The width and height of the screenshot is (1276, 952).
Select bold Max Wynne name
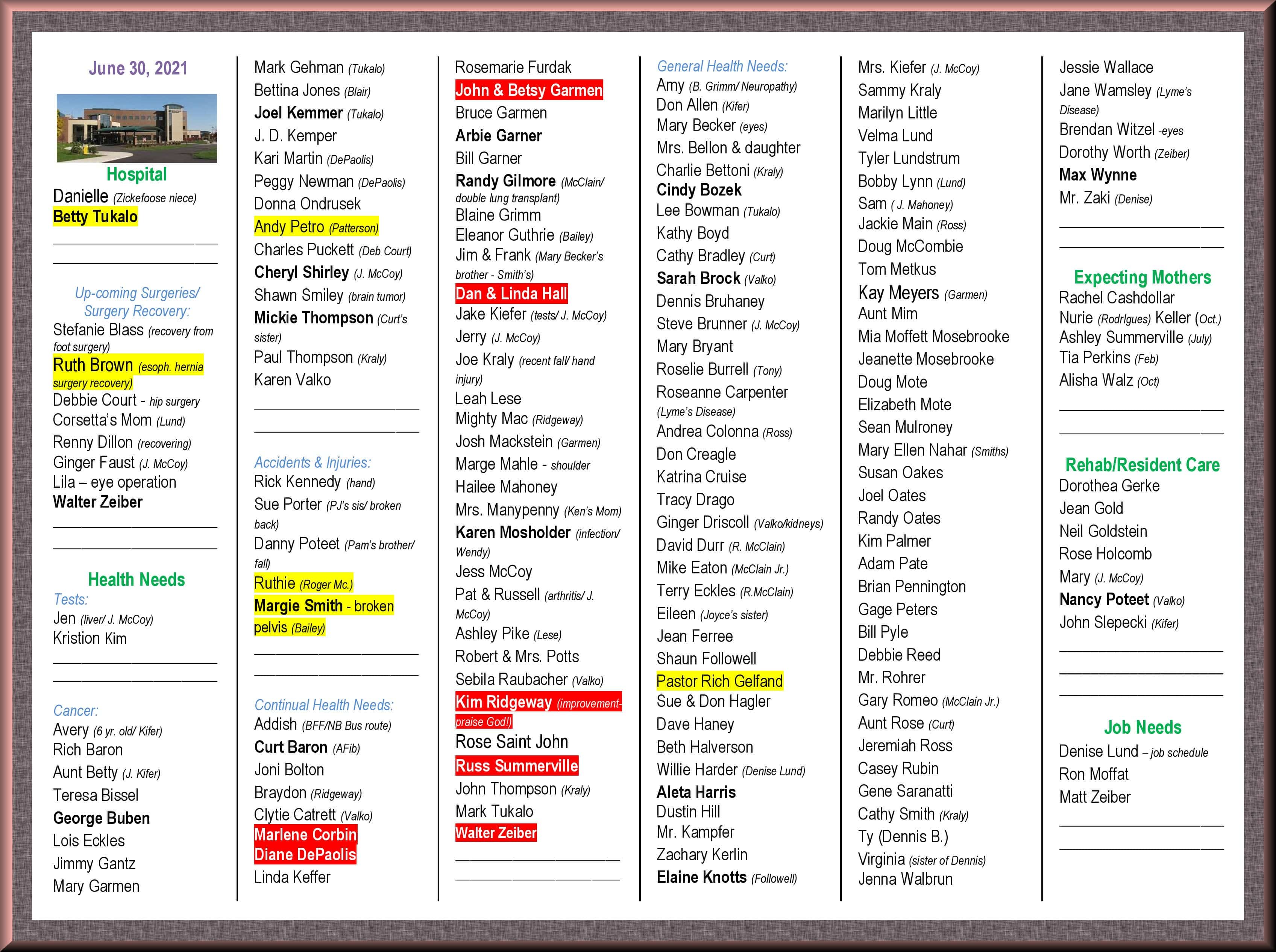click(x=1097, y=174)
